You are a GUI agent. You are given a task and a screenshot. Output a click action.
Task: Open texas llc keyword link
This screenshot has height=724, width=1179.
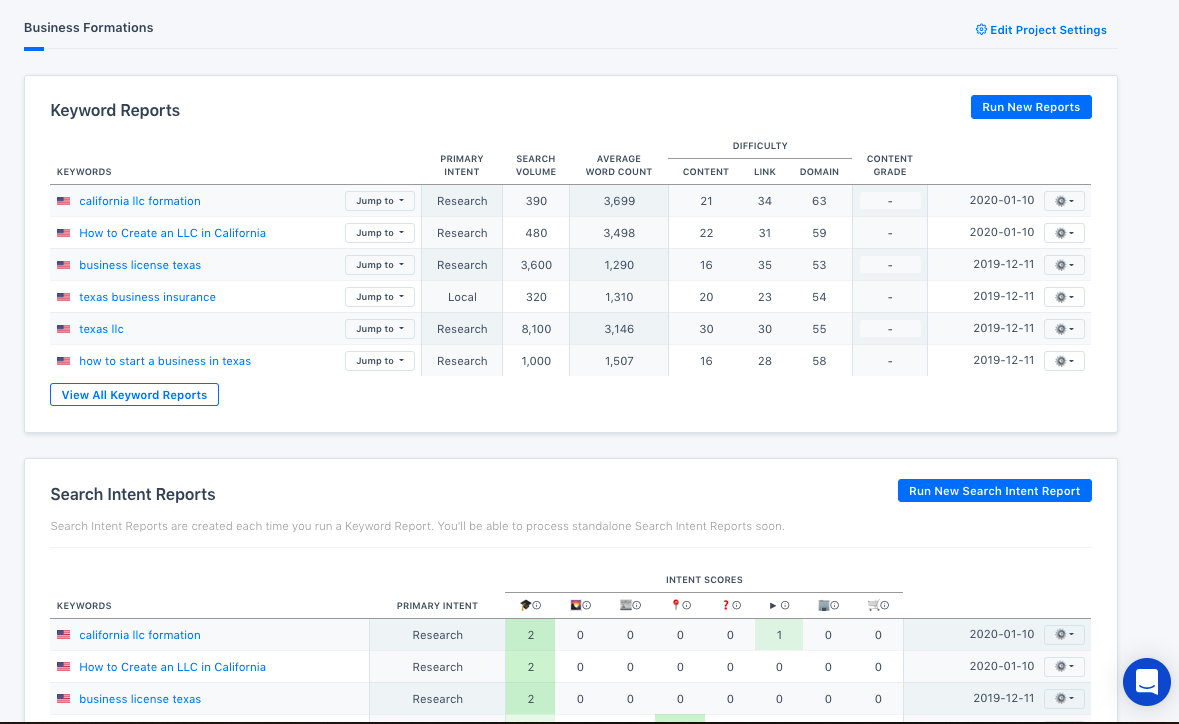(x=102, y=329)
